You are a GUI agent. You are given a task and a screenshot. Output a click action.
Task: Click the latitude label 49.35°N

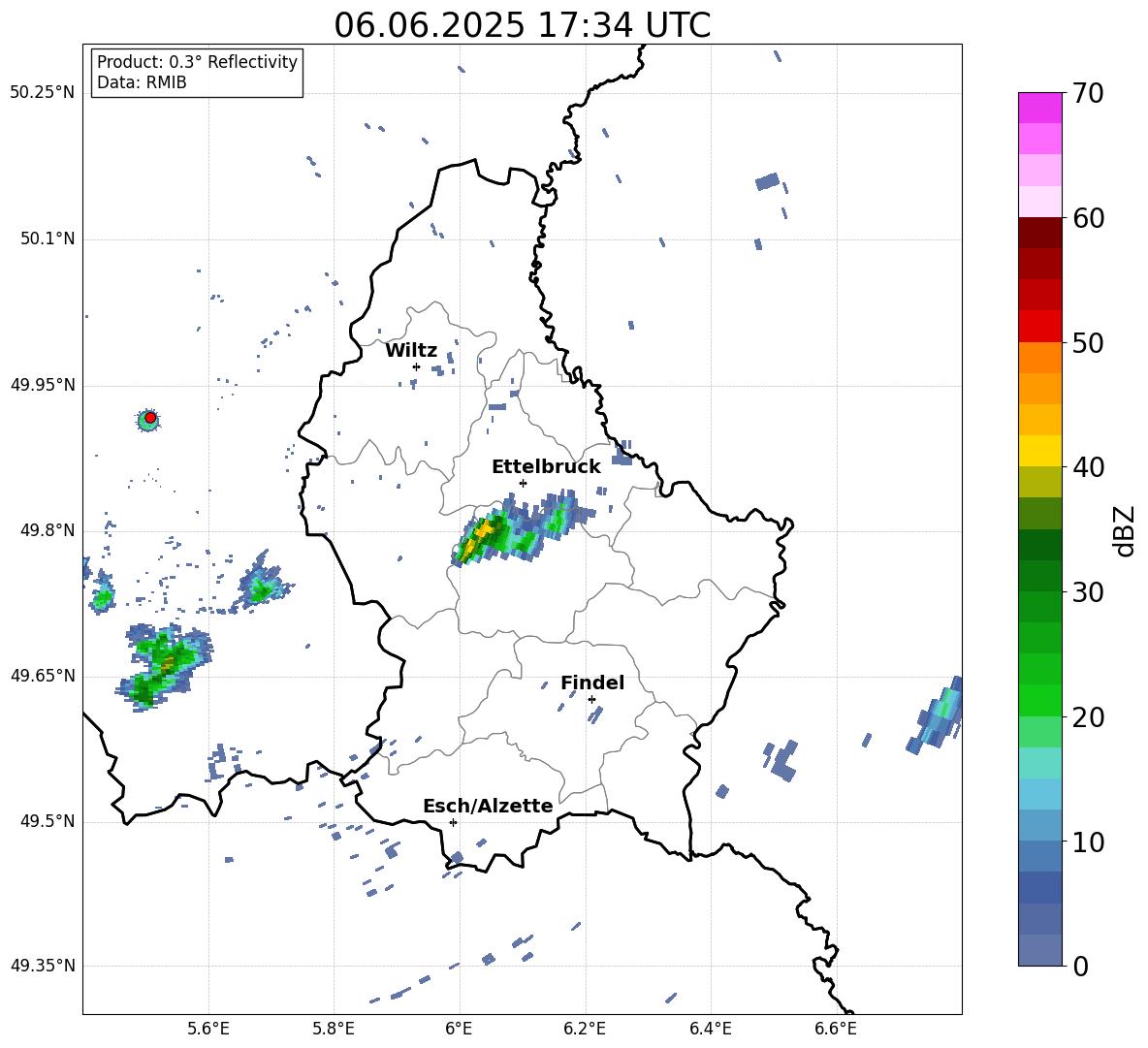coord(42,966)
